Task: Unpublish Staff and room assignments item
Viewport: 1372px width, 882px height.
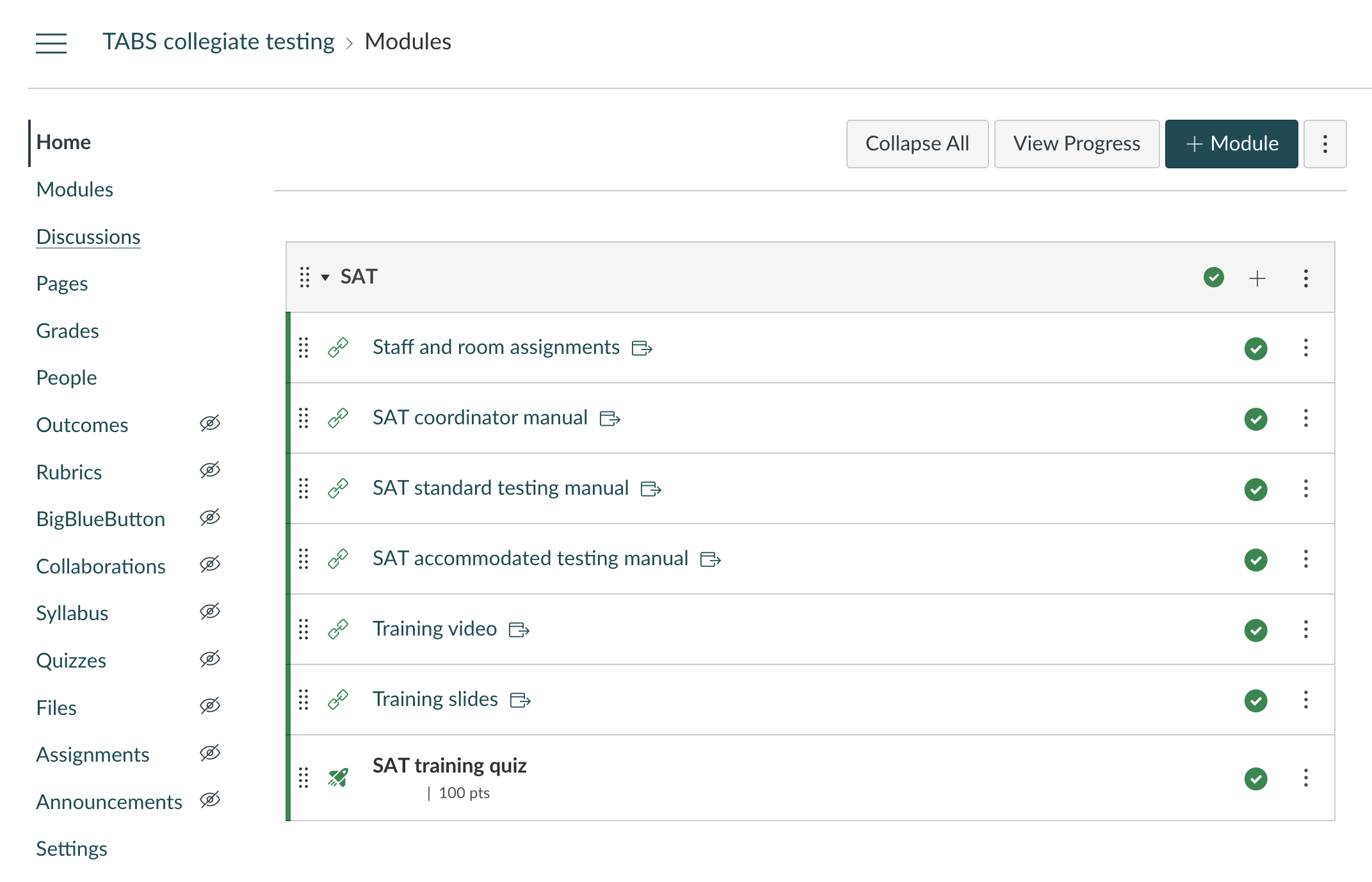Action: [x=1255, y=348]
